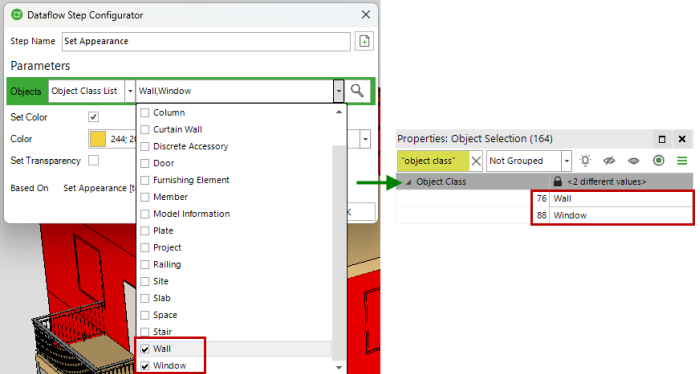
Task: Click the green Dataflow logo in the title bar
Action: tap(17, 15)
